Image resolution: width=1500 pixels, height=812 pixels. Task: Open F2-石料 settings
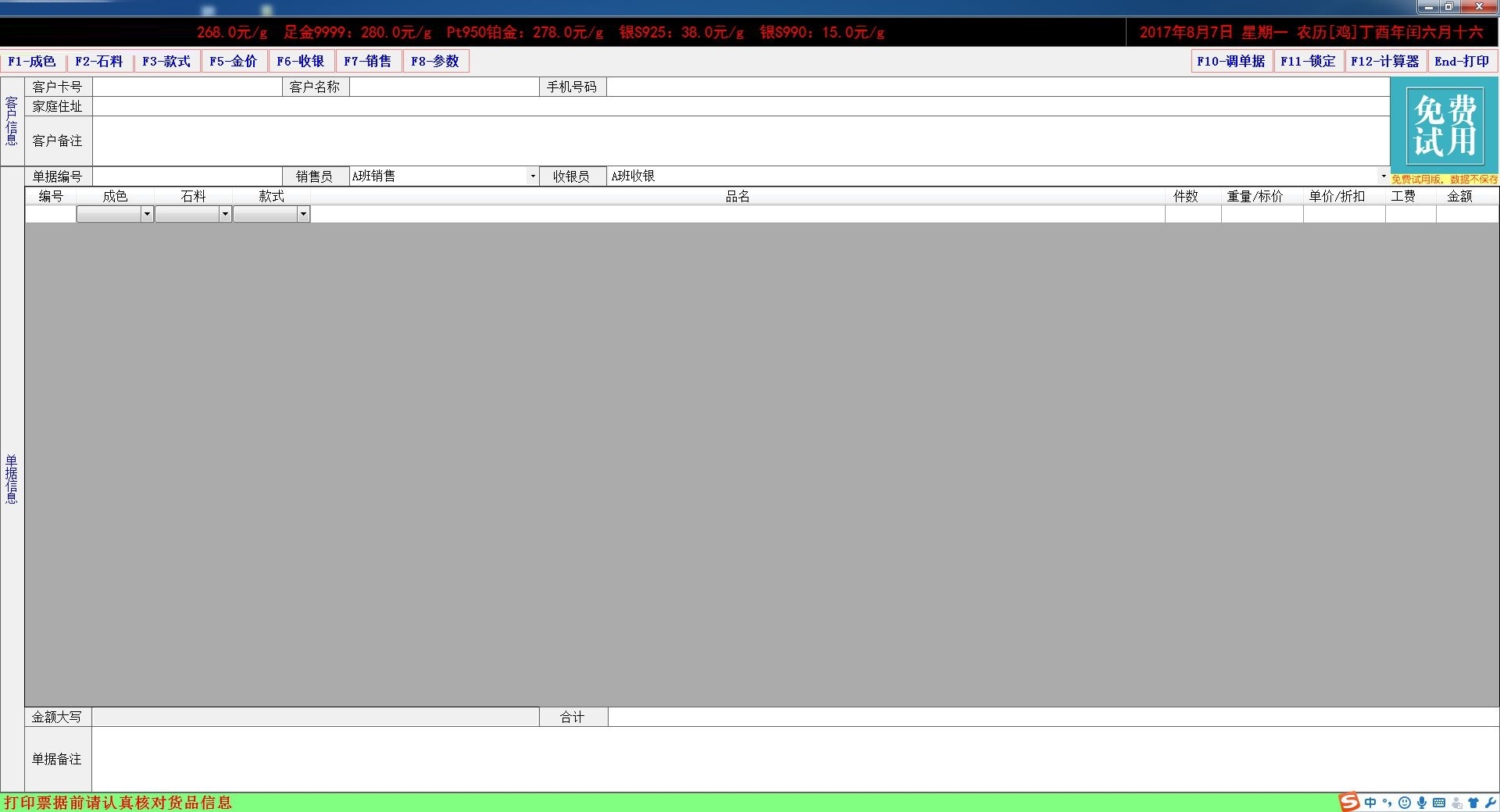[x=99, y=61]
